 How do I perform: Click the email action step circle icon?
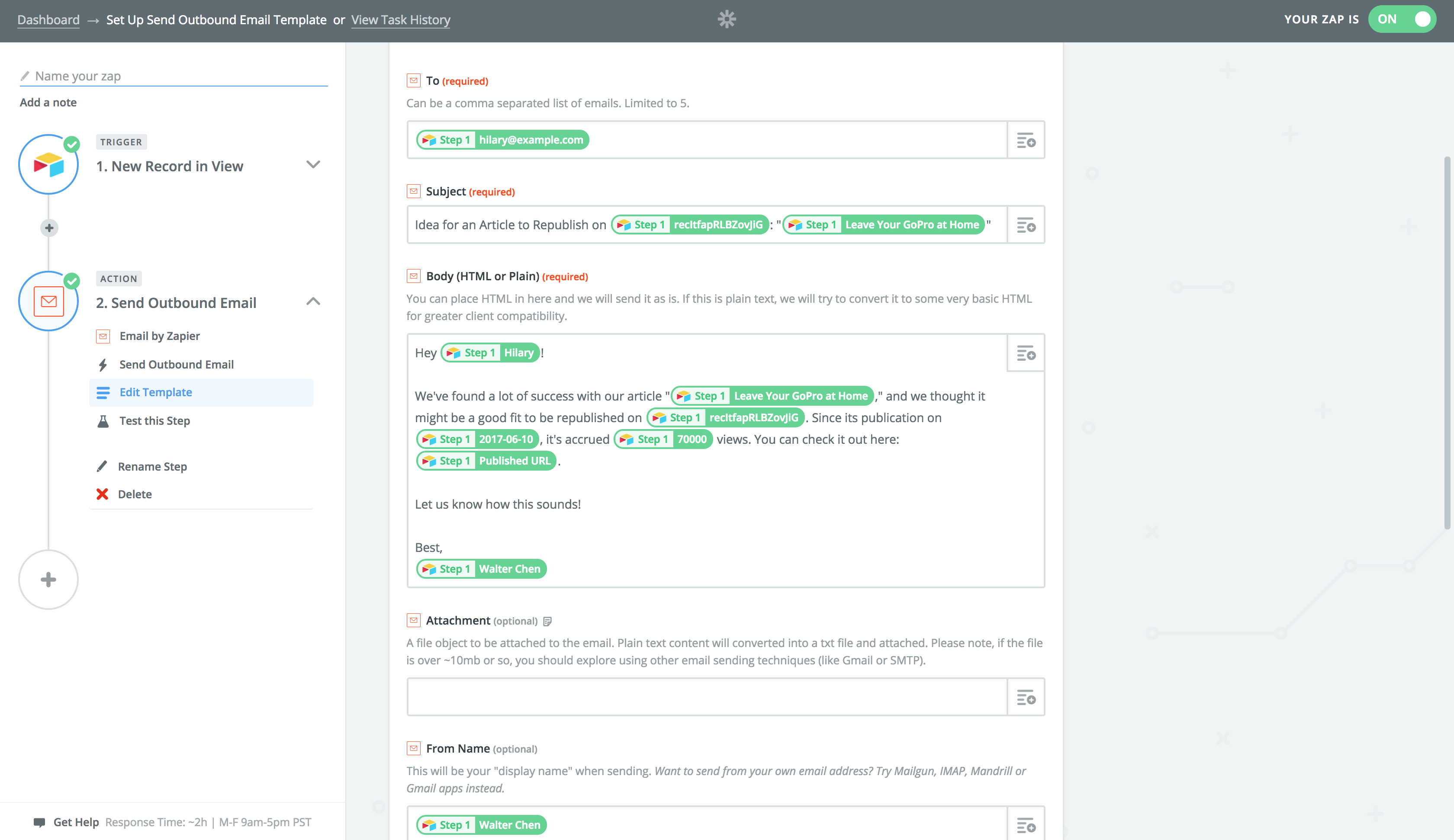(48, 301)
